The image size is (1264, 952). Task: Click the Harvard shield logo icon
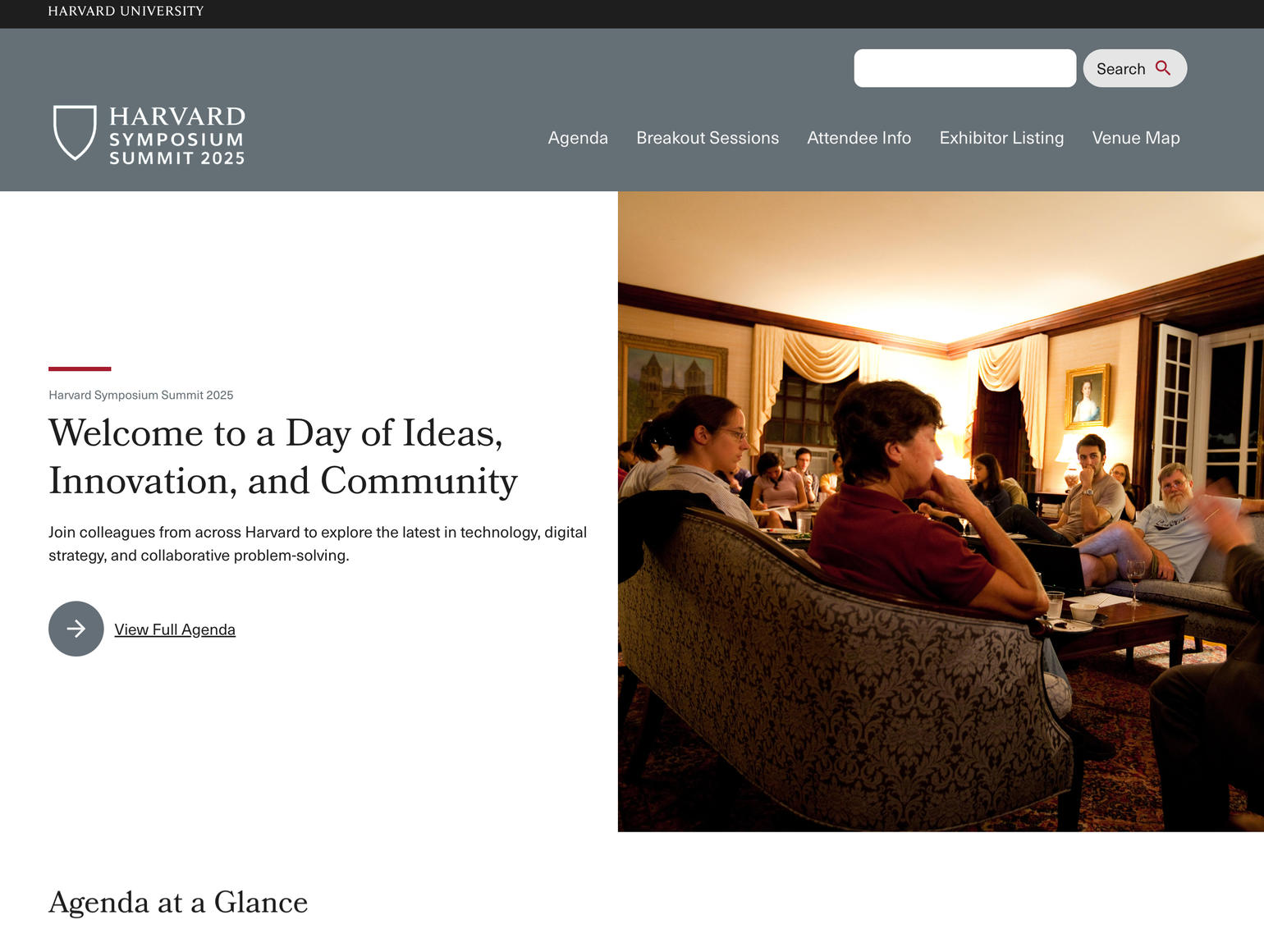coord(75,132)
